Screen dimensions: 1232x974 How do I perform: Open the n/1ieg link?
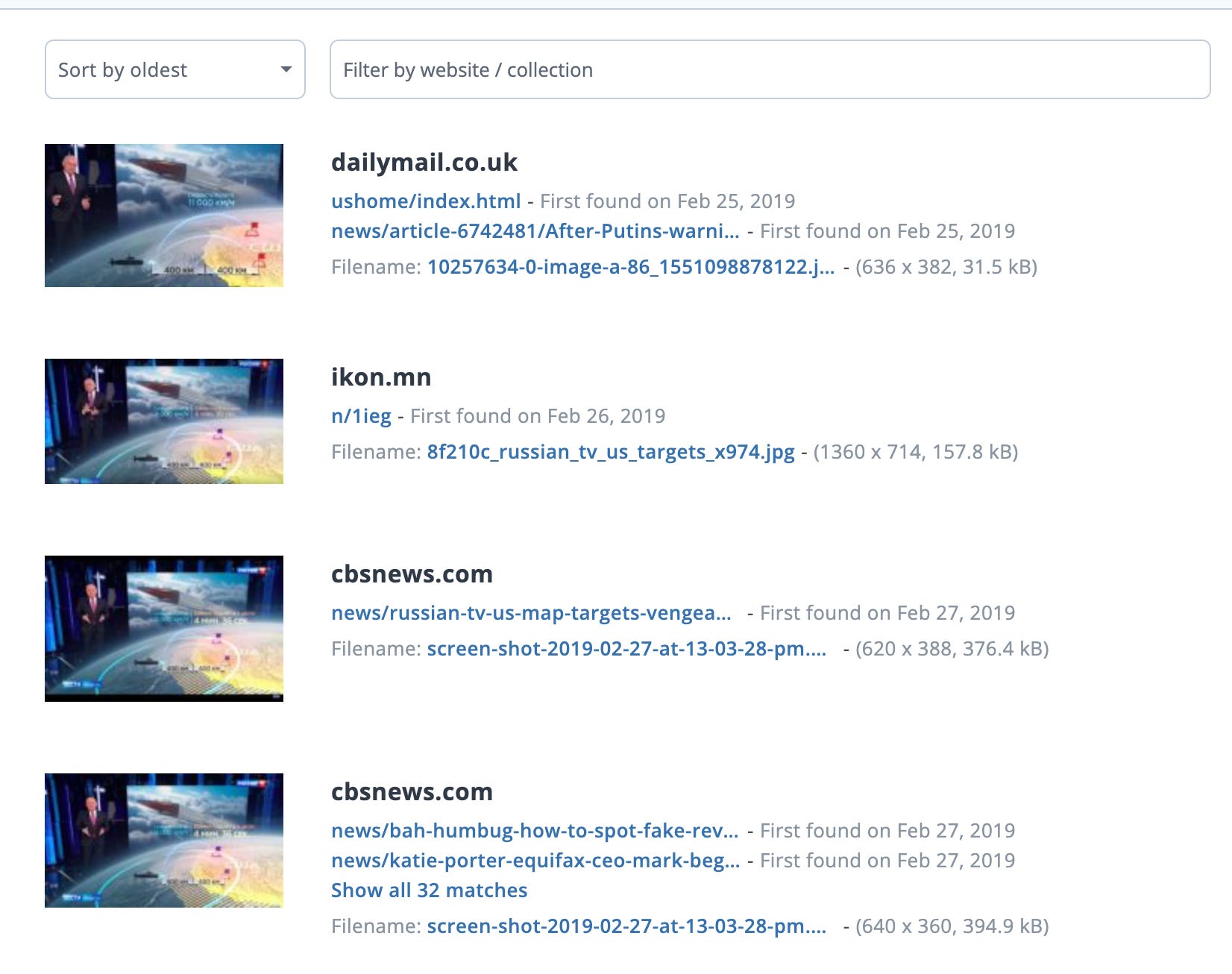pos(361,416)
